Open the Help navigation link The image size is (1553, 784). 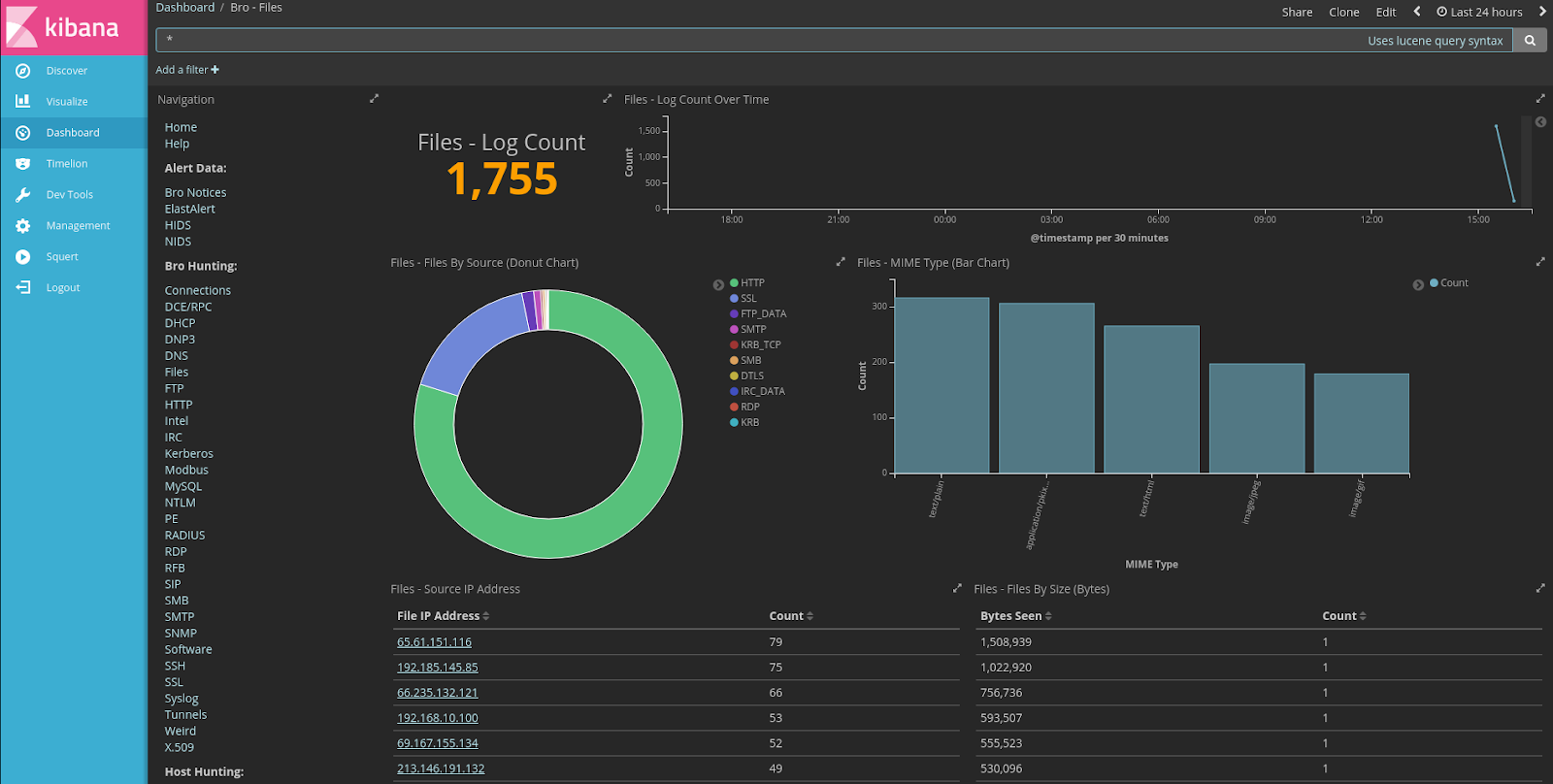177,144
